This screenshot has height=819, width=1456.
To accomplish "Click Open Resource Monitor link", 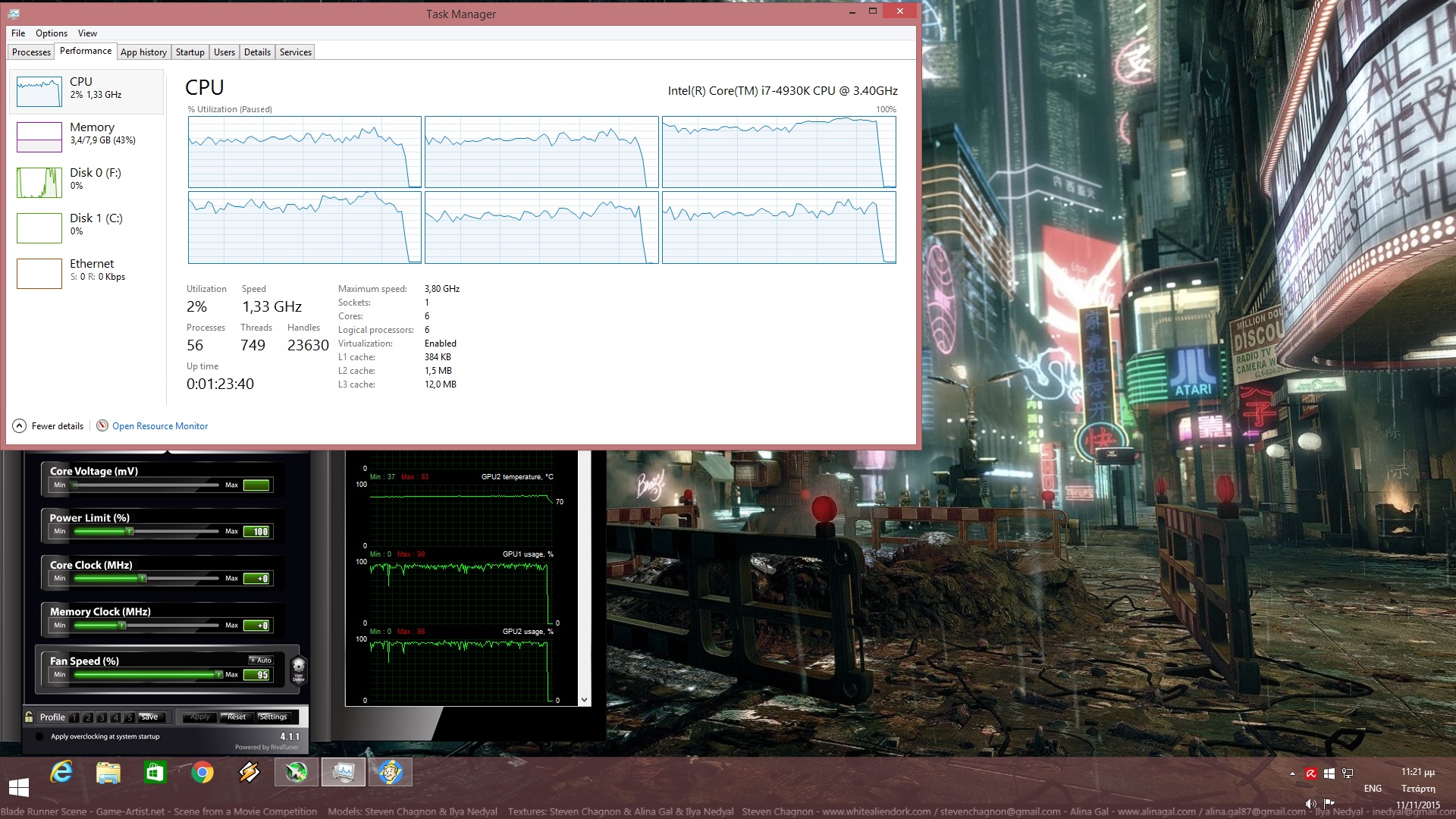I will [x=159, y=425].
